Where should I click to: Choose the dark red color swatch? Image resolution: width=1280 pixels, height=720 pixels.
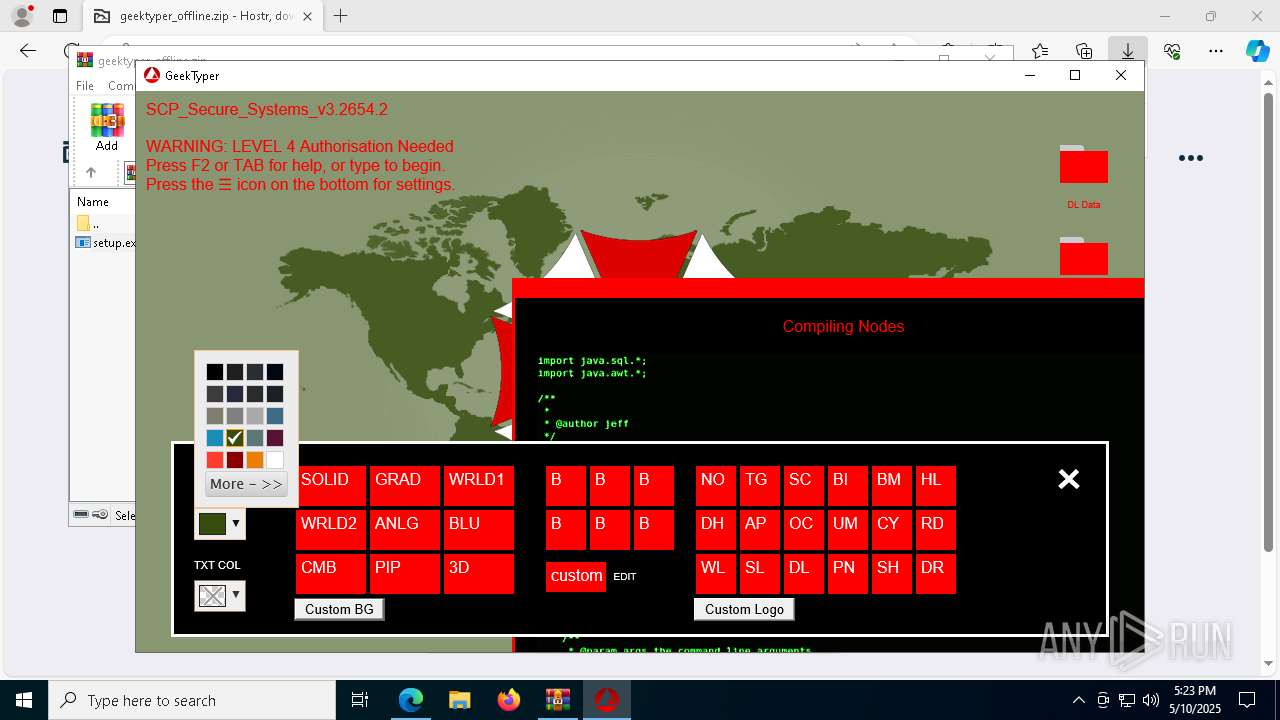pos(235,460)
